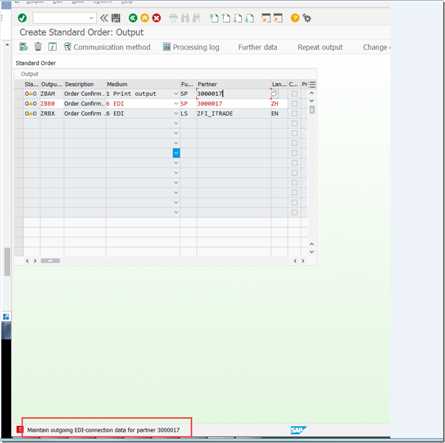This screenshot has height=443, width=445.
Task: Click the yellow Exit icon
Action: point(145,18)
